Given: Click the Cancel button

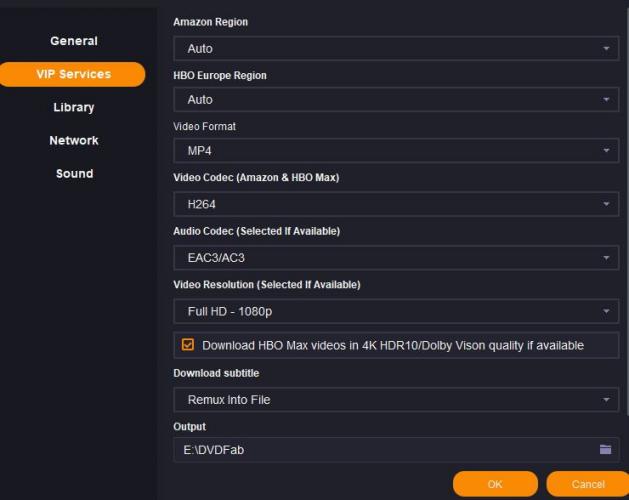Looking at the screenshot, I should 588,484.
